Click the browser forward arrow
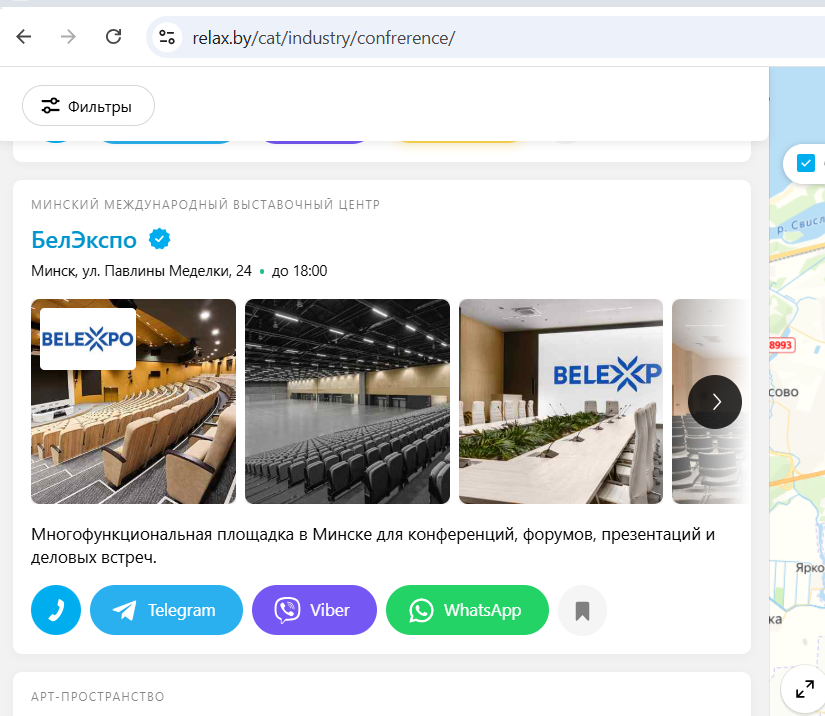This screenshot has height=716, width=825. [68, 37]
